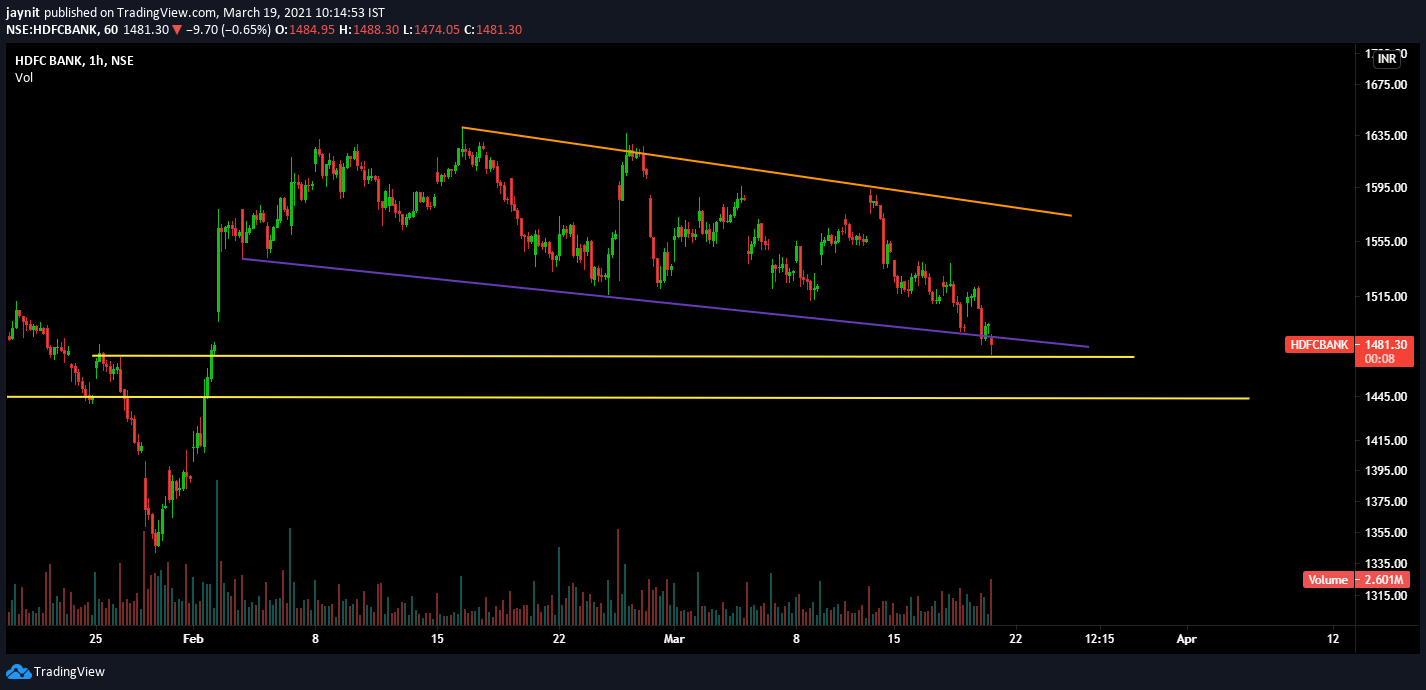Click the 12:15 label on time axis
Viewport: 1426px width, 690px height.
coord(1099,638)
